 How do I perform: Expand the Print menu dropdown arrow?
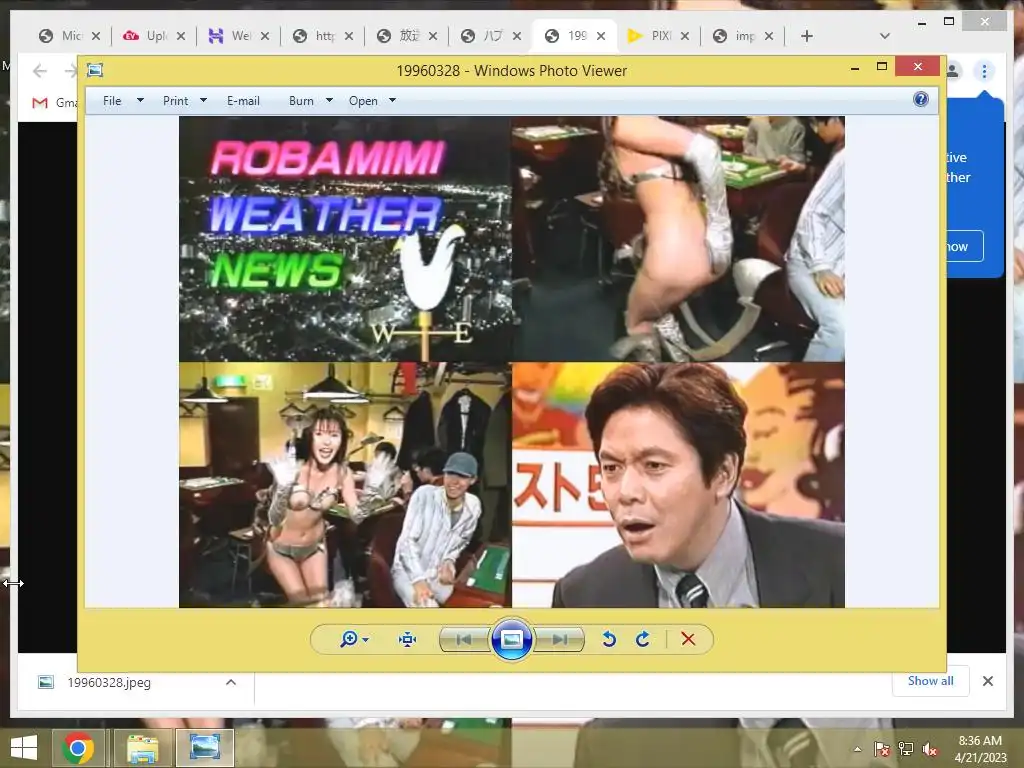click(x=203, y=101)
